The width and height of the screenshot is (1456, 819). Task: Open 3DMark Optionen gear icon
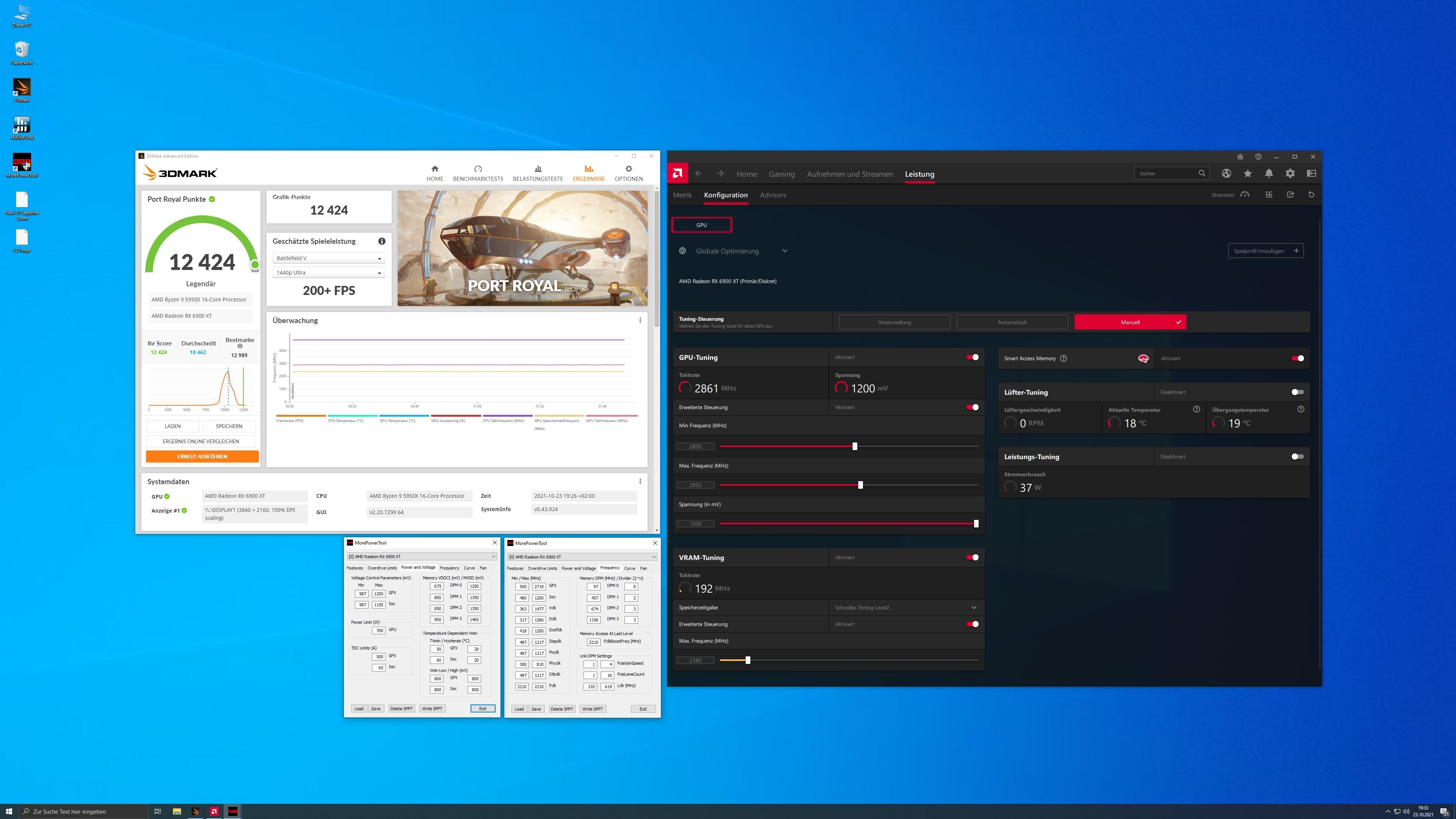(x=629, y=169)
